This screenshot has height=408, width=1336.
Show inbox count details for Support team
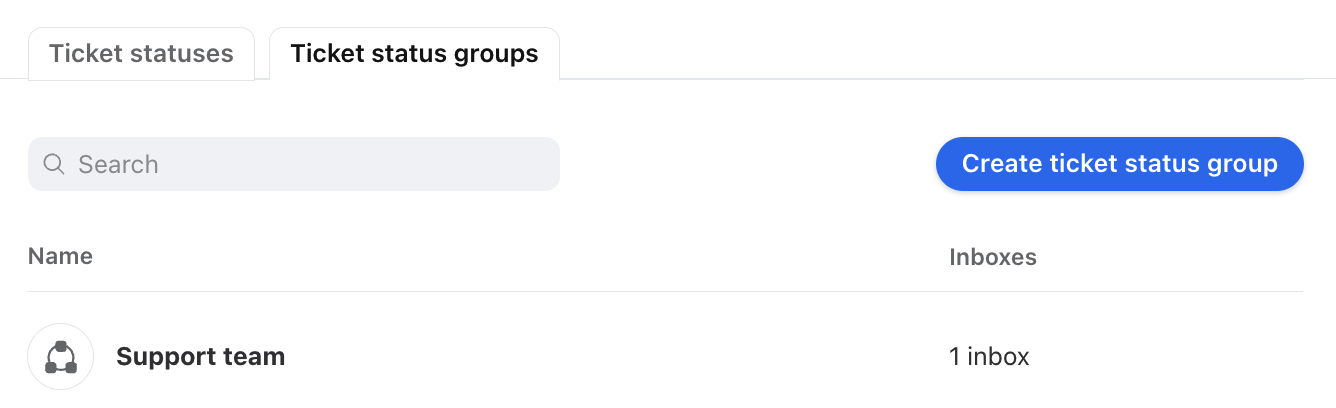989,356
